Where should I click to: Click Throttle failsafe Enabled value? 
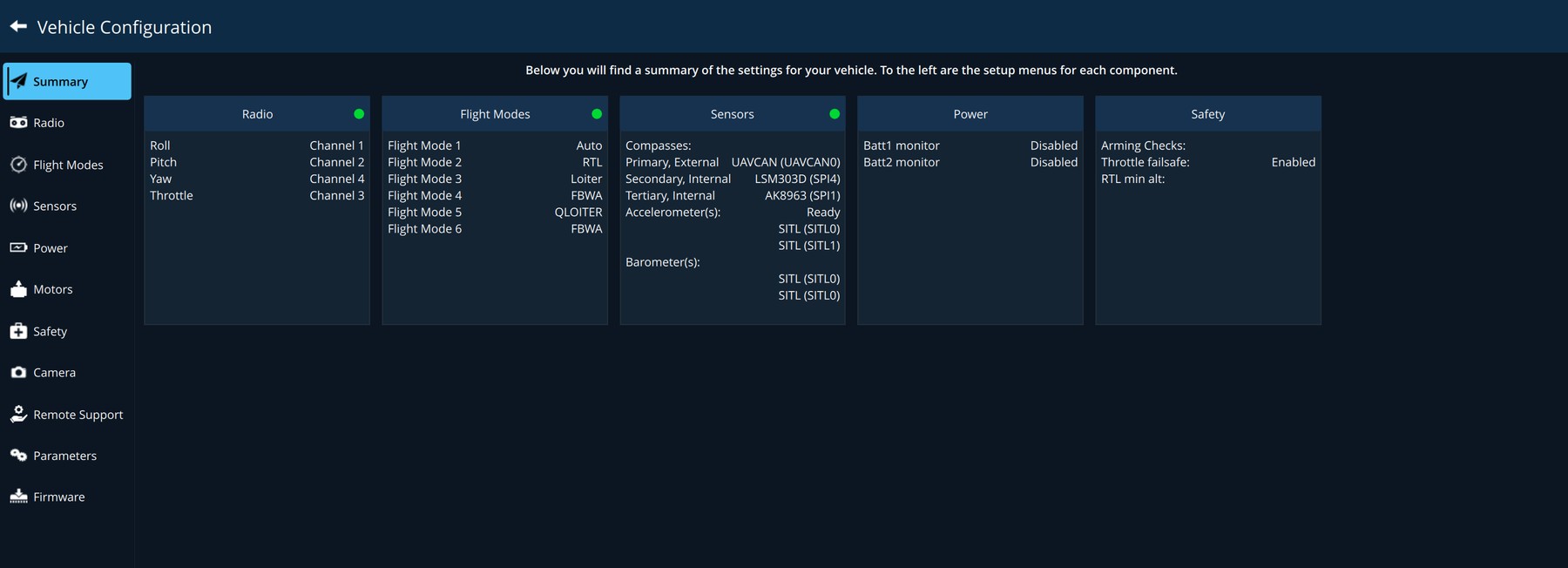[x=1294, y=162]
